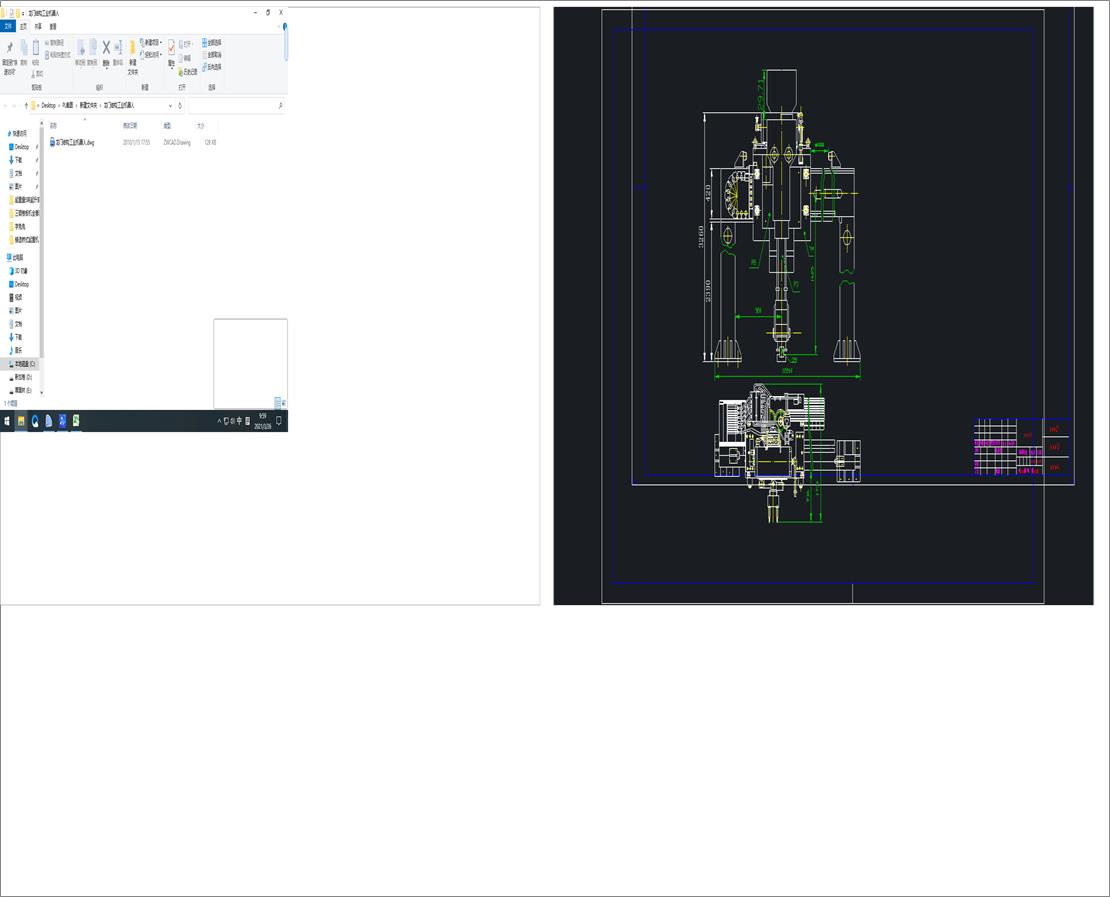Click the Paste shortcut ribbon item

click(57, 55)
